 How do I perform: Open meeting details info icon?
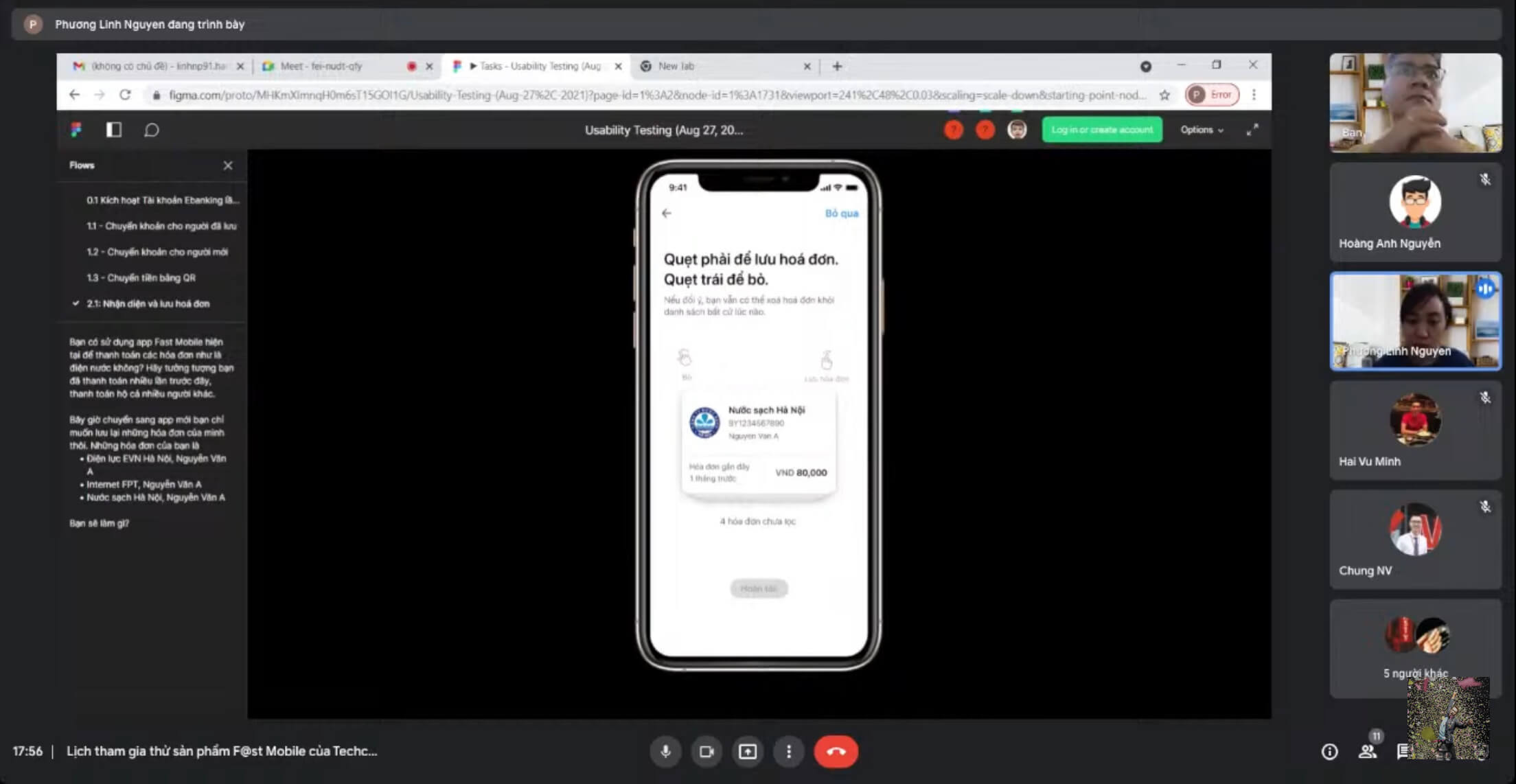point(1329,751)
